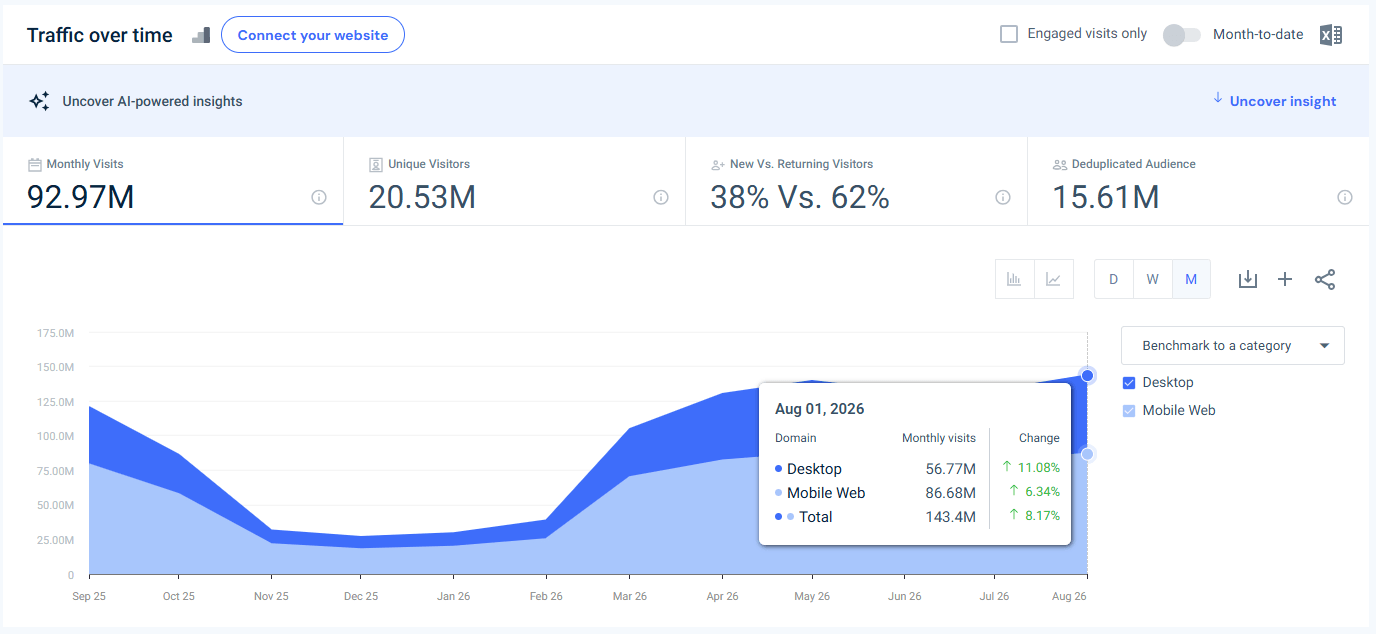This screenshot has height=634, width=1376.
Task: Click tooltip Desktop value 56.77M
Action: point(950,469)
